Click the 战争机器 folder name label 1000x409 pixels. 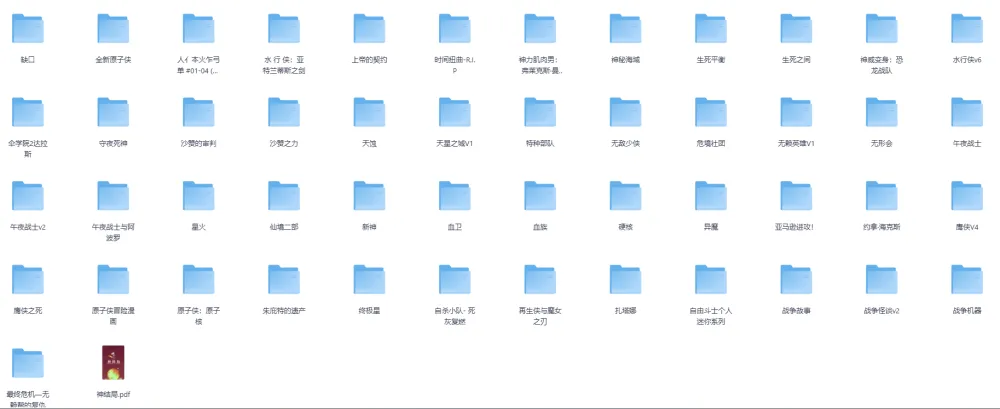click(x=966, y=311)
